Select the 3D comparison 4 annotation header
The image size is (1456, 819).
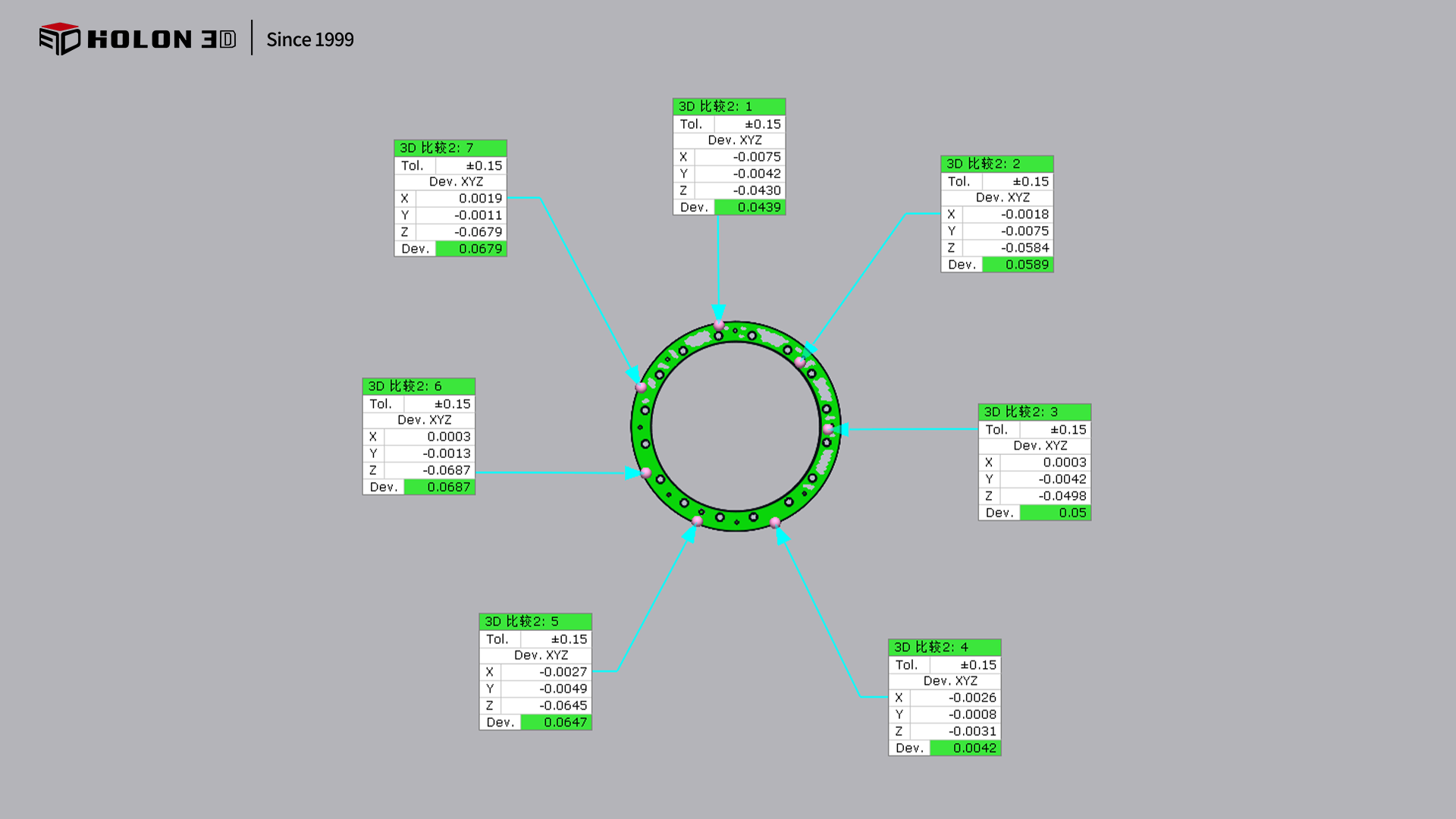[x=944, y=647]
